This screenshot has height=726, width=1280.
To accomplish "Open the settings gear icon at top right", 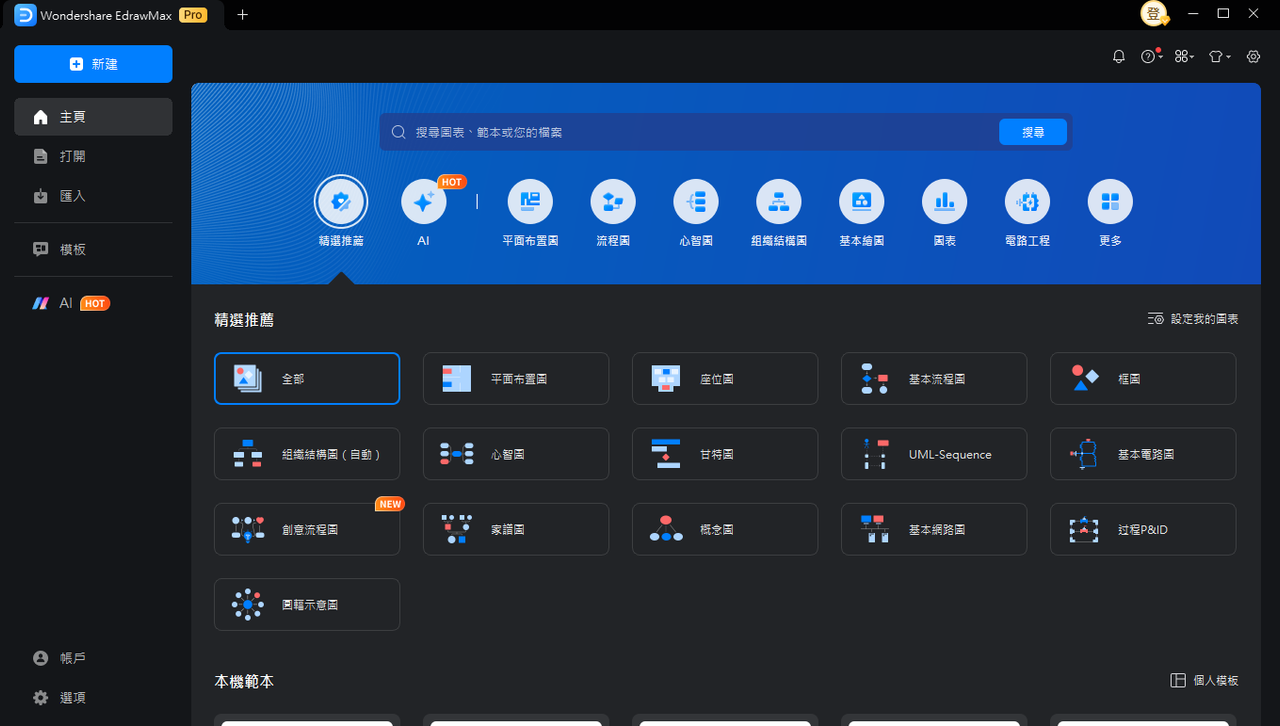I will click(1253, 57).
